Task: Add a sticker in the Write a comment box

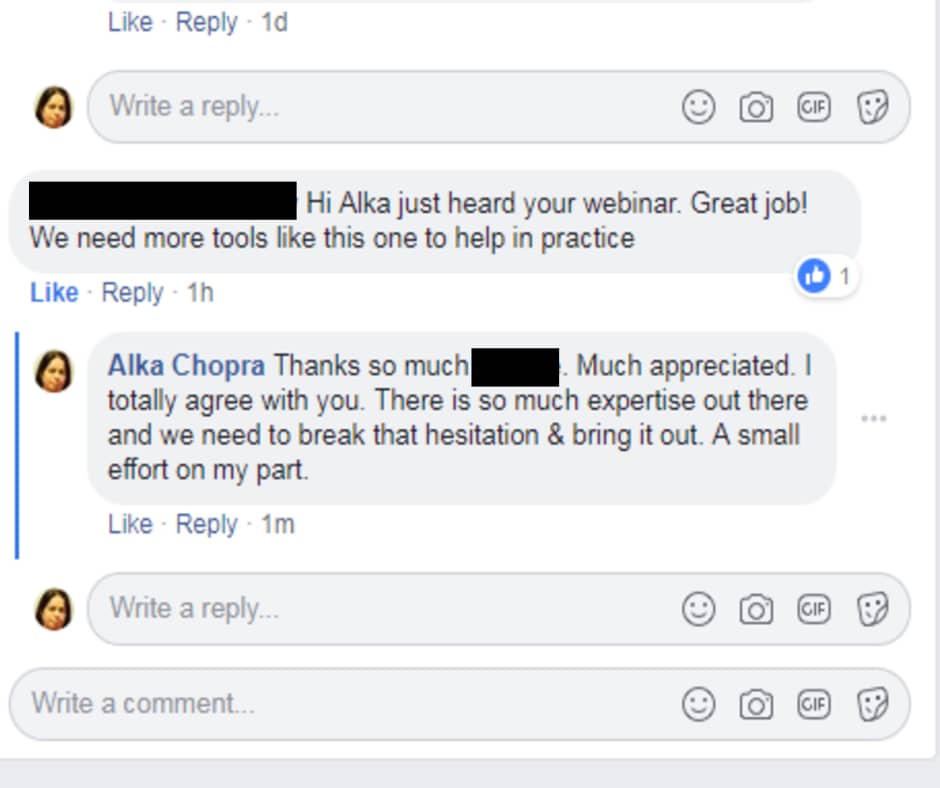Action: 872,704
